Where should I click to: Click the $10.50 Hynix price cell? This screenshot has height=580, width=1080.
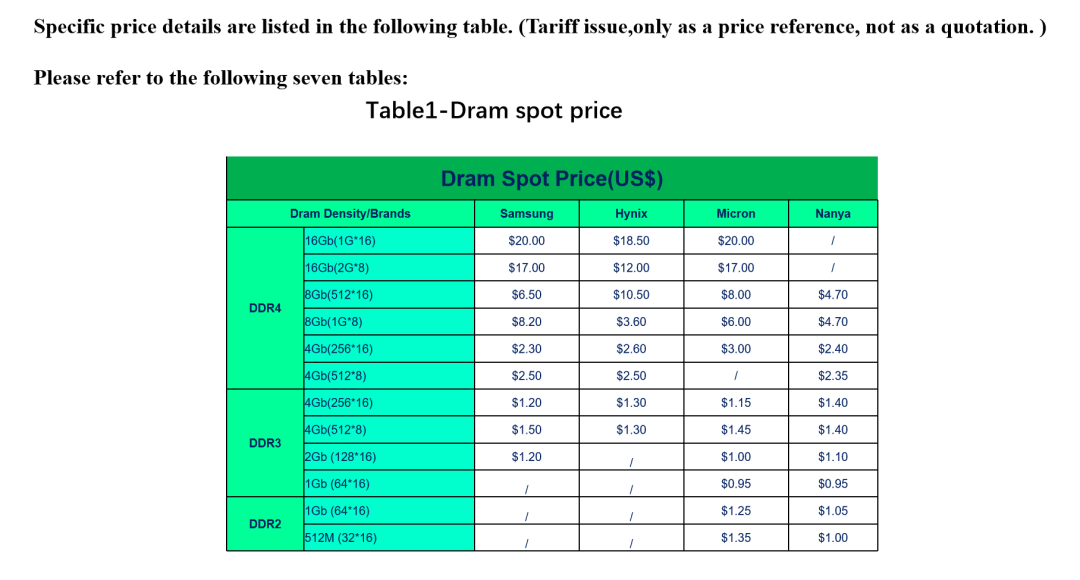[632, 295]
